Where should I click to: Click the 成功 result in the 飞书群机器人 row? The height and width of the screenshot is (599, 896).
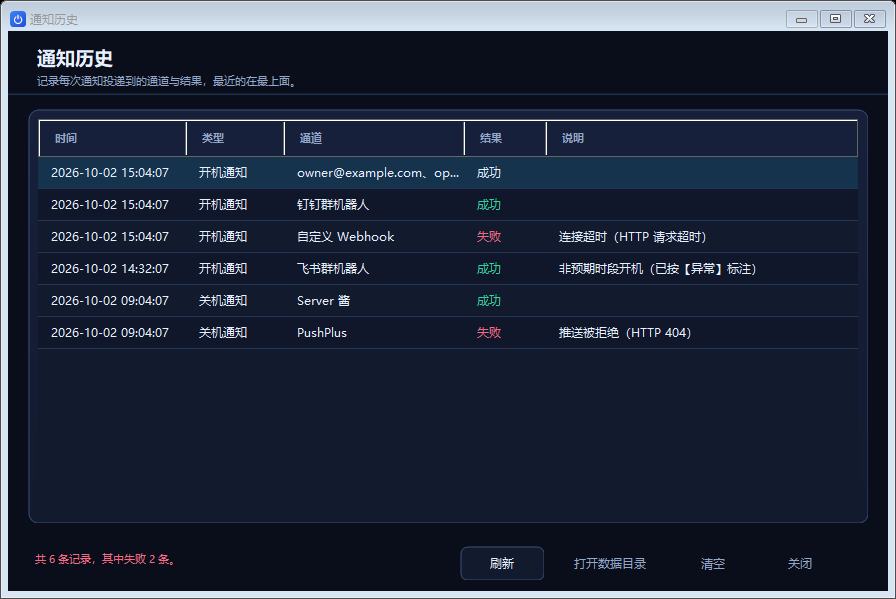pos(489,269)
